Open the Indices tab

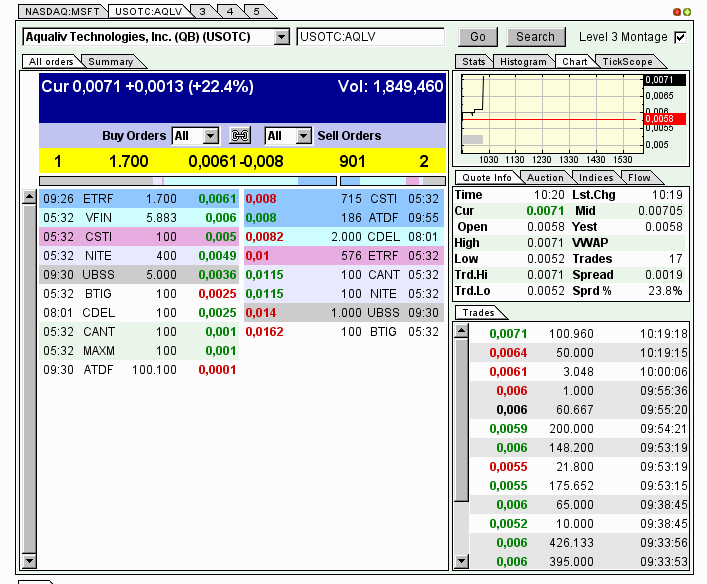click(x=596, y=178)
